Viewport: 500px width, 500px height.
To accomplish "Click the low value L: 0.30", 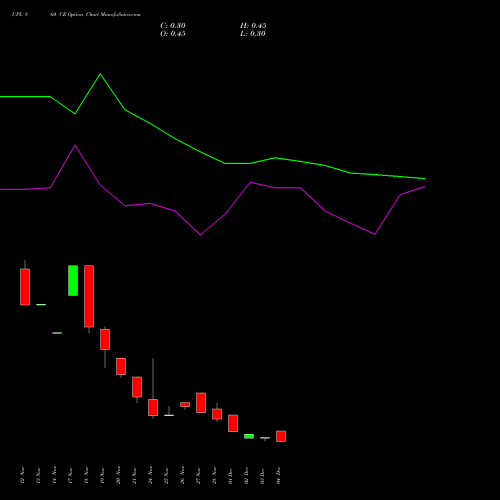I will [253, 34].
